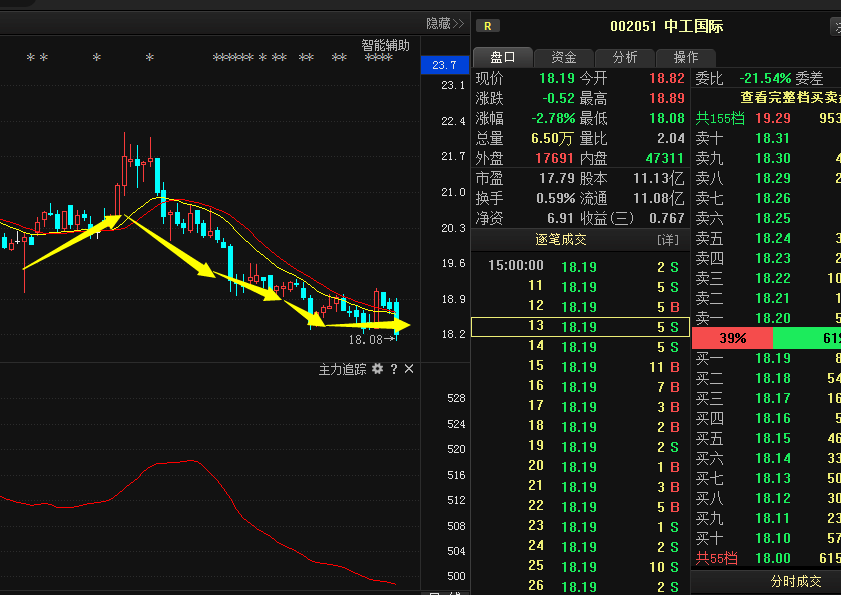
Task: Click the 内盘 value 47311
Action: point(665,158)
